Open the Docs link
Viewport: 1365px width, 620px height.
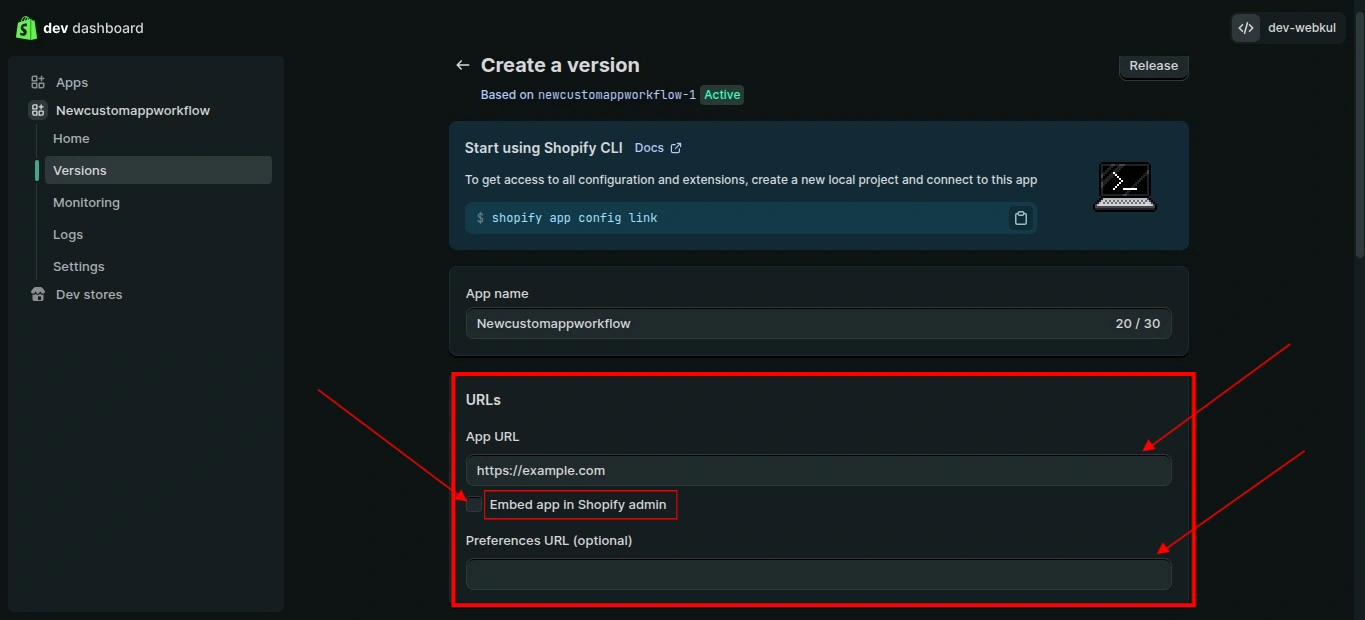click(x=649, y=148)
